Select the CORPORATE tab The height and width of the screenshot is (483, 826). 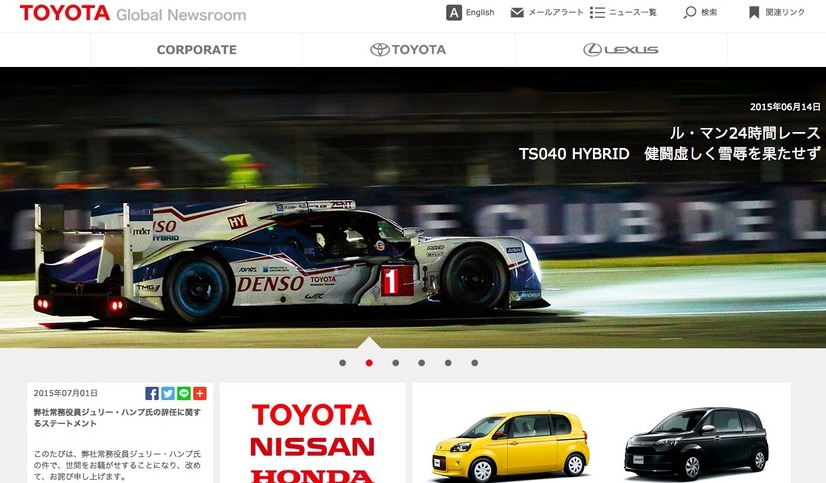[x=196, y=50]
